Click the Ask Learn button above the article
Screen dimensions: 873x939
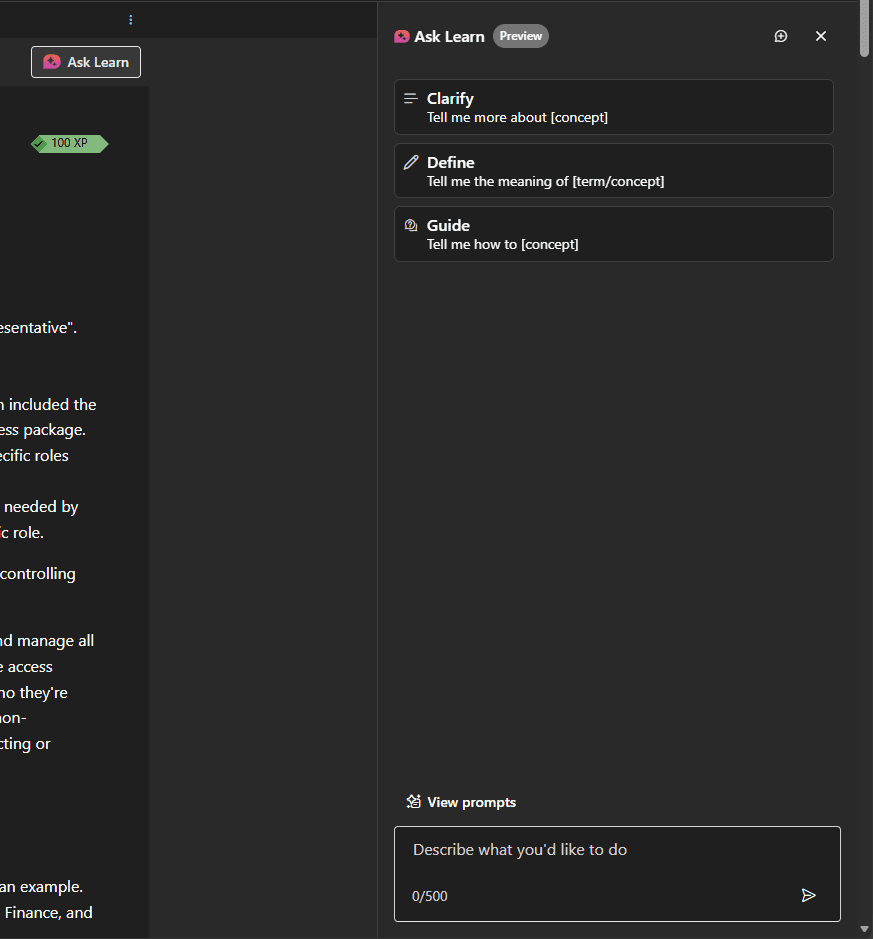click(86, 62)
